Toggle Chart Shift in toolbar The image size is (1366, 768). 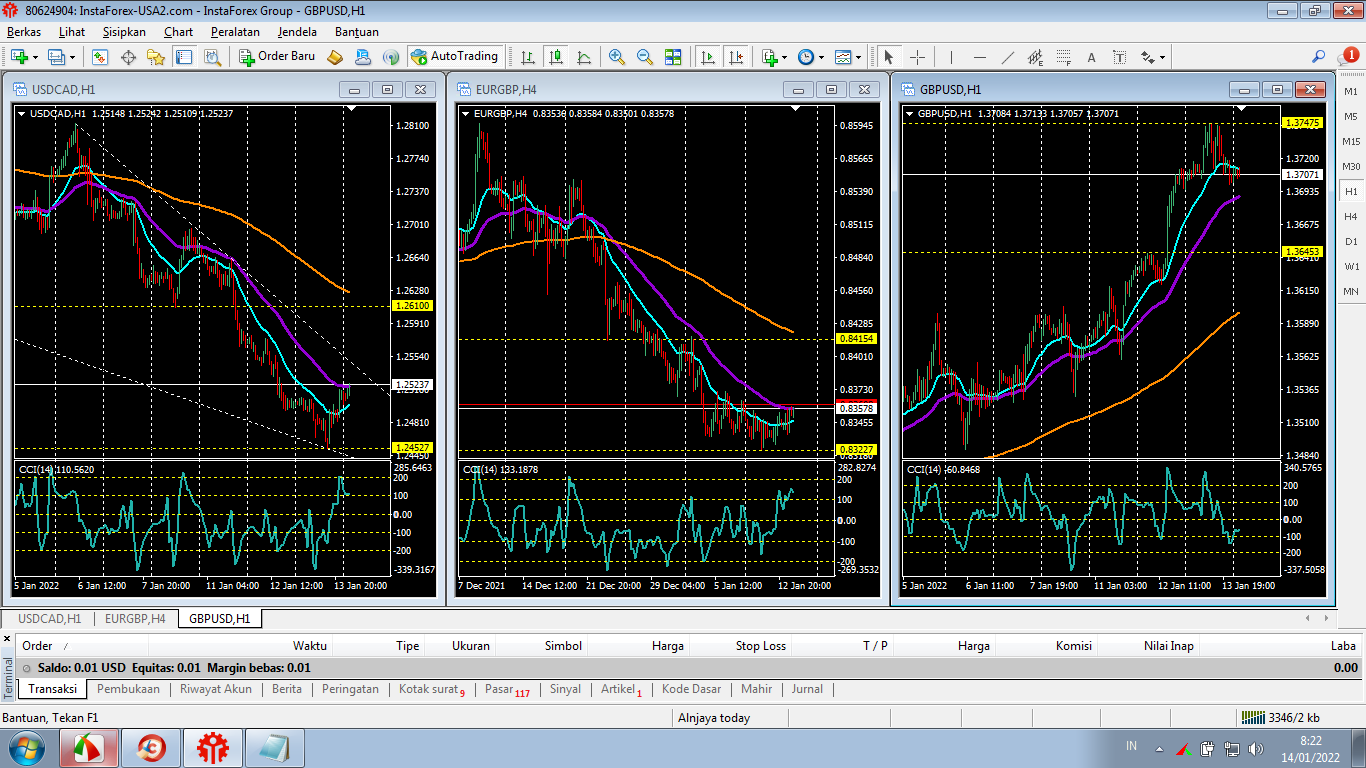coord(736,57)
